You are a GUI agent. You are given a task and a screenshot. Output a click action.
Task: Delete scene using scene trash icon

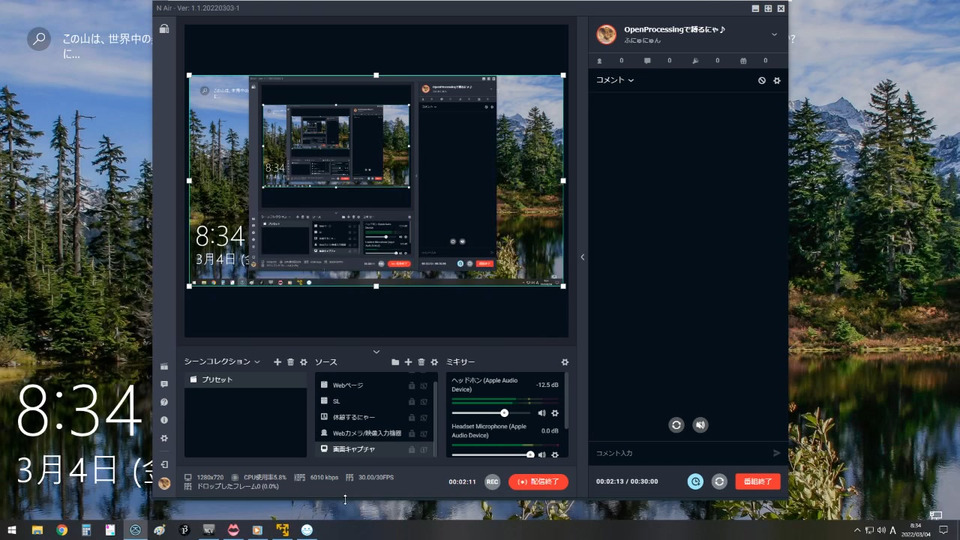click(x=291, y=362)
